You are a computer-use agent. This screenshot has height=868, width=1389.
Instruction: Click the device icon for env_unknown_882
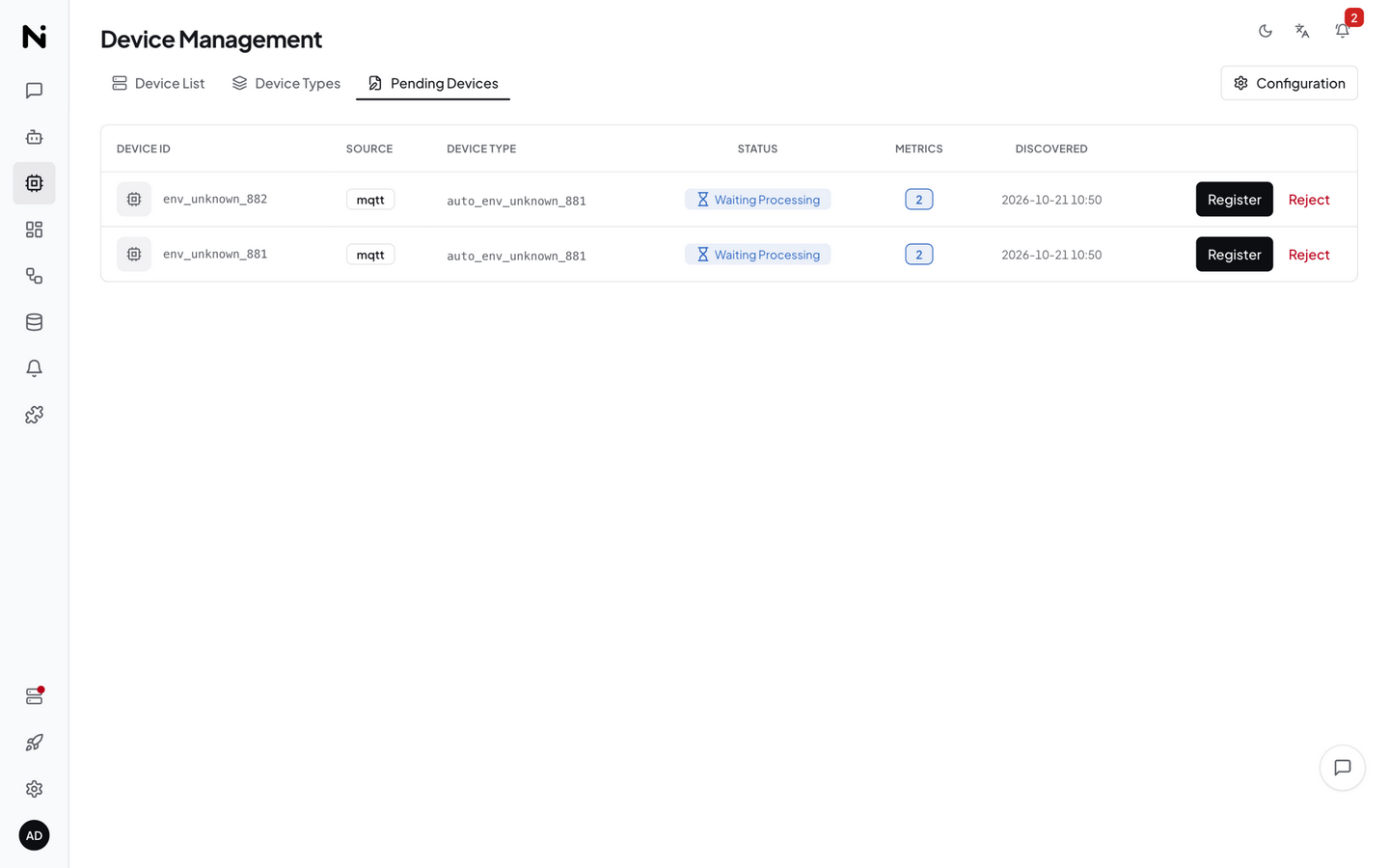tap(134, 200)
